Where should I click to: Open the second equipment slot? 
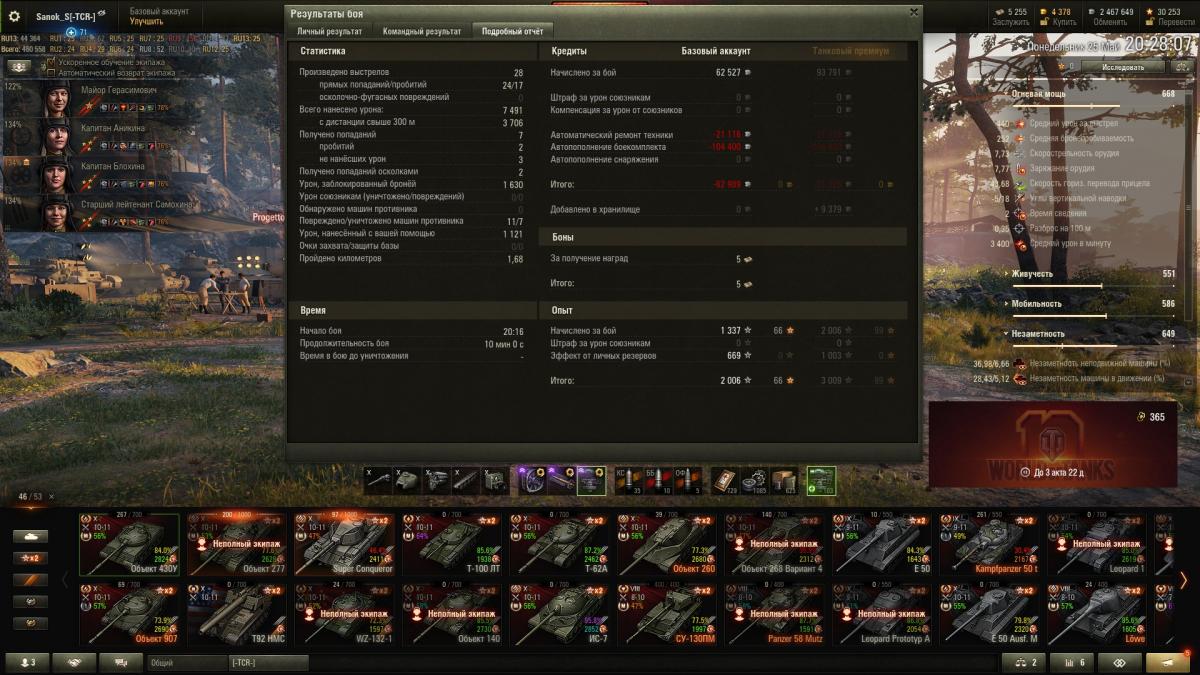click(x=561, y=480)
